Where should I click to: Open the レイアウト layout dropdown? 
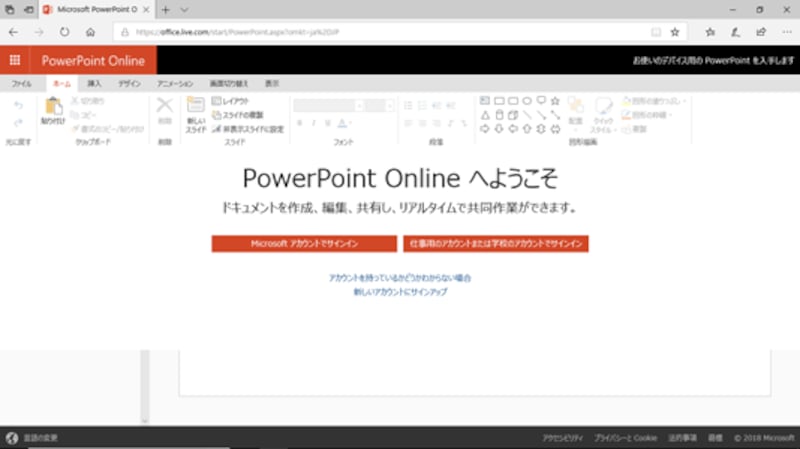pyautogui.click(x=230, y=101)
